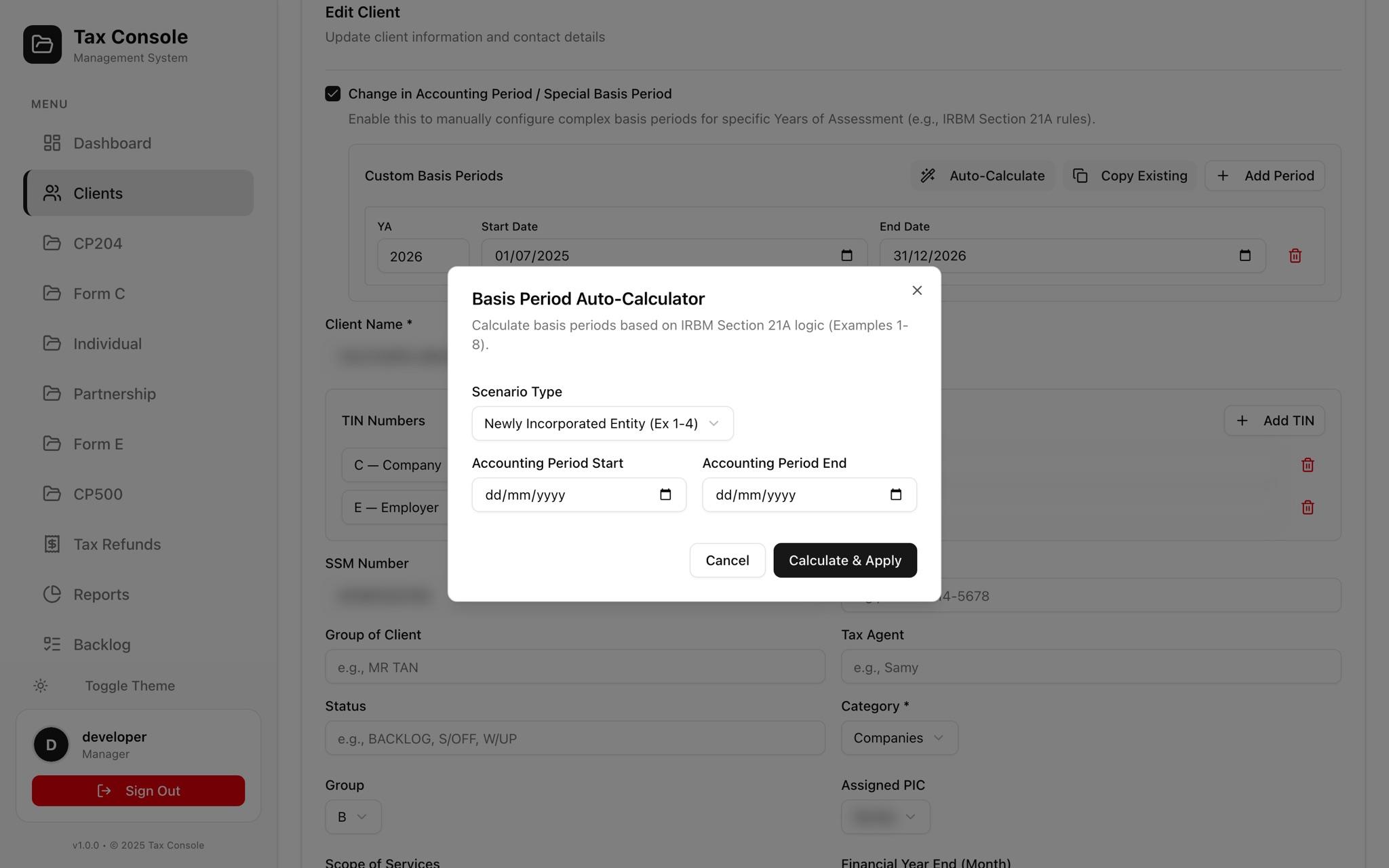Screen dimensions: 1389x868
Task: Go to Clients section
Action: pos(138,193)
